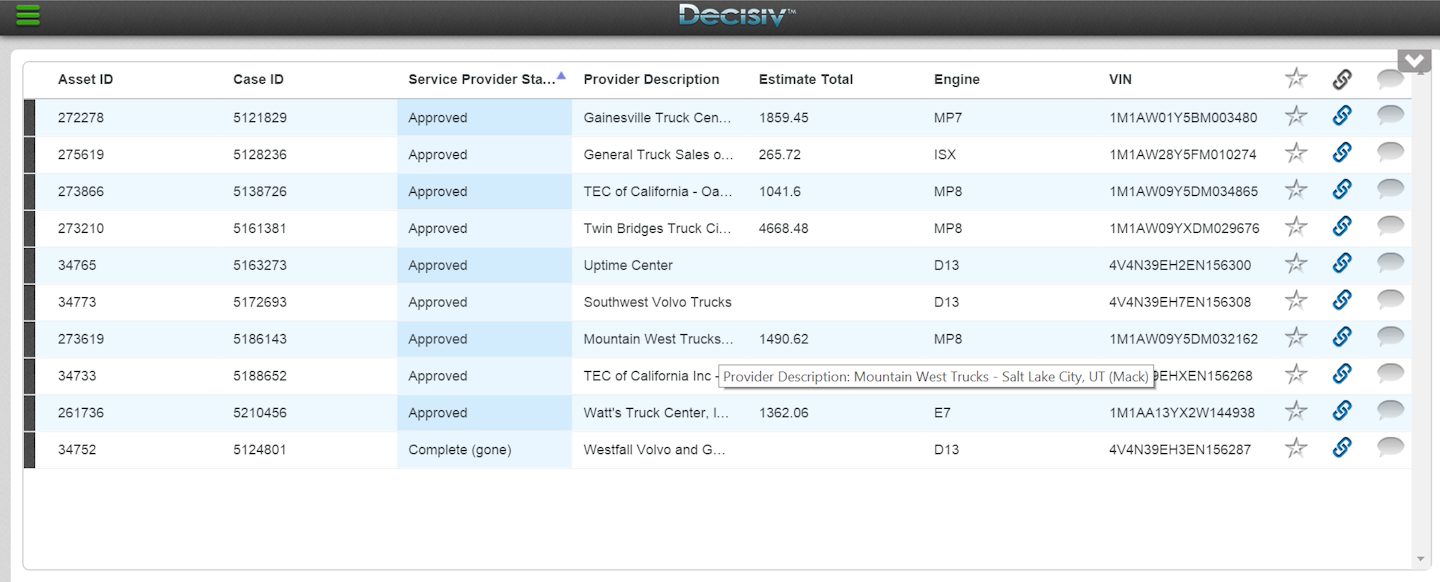1440x582 pixels.
Task: Sort table by Asset ID header
Action: 85,80
